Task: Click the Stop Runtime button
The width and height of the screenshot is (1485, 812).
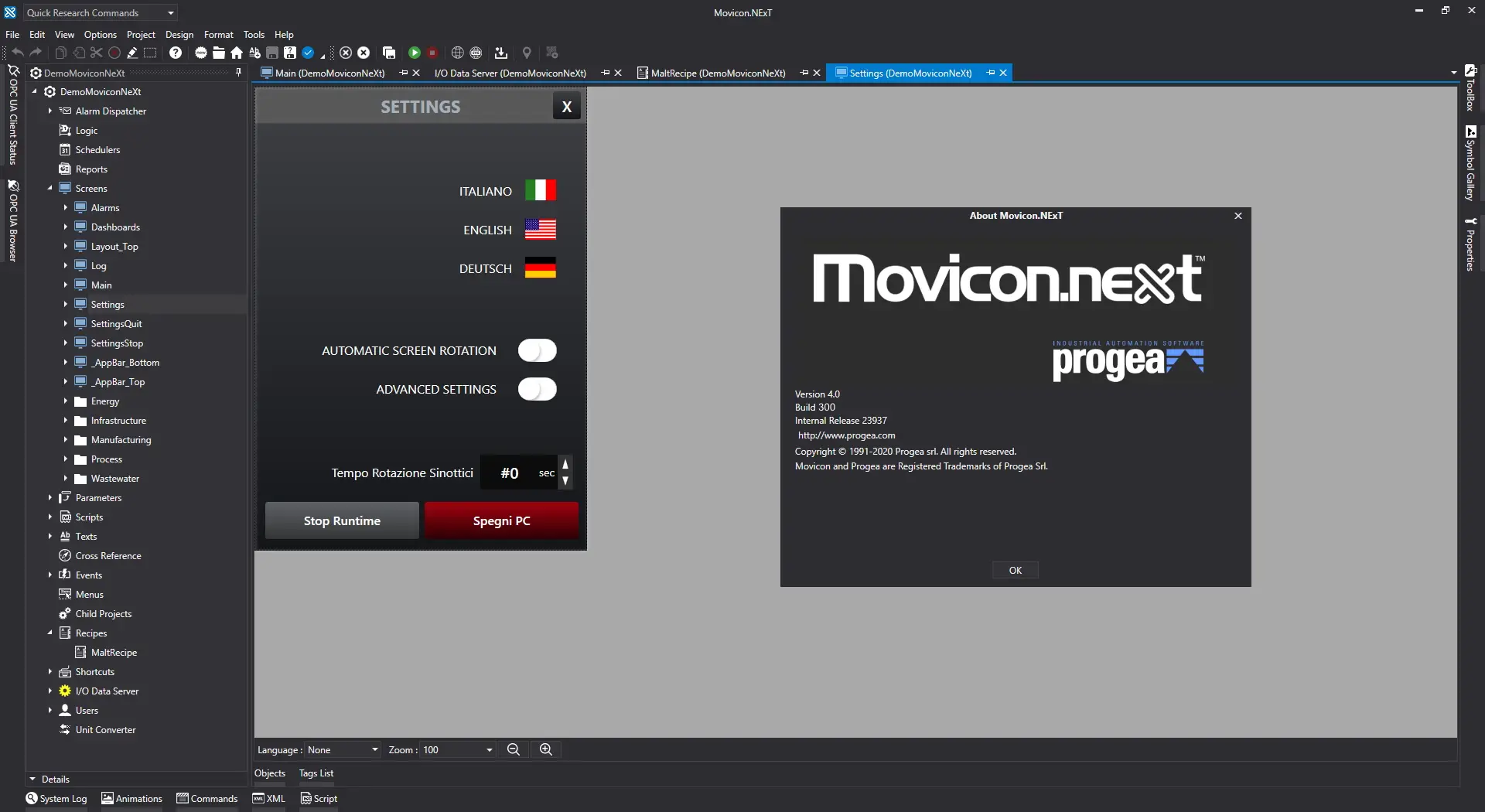Action: pyautogui.click(x=342, y=520)
